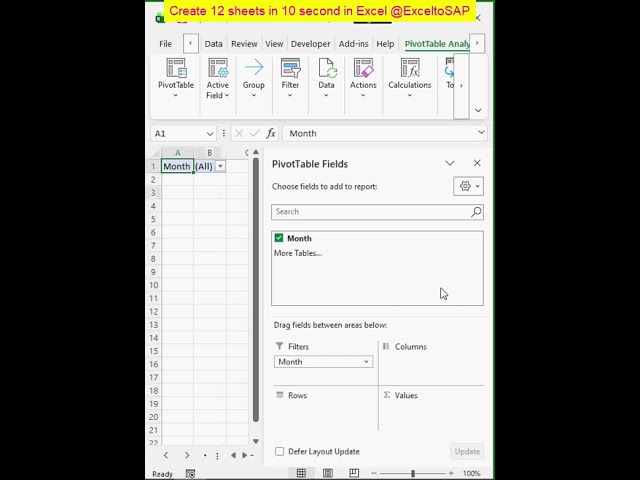
Task: Select cell A1 containing Month
Action: pyautogui.click(x=177, y=166)
